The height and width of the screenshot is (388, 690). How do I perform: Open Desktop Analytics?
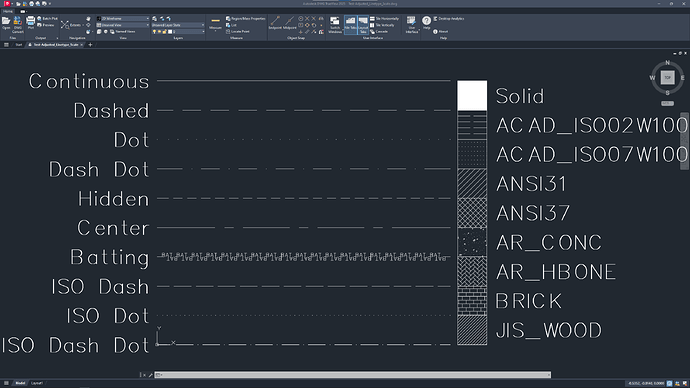[x=449, y=18]
